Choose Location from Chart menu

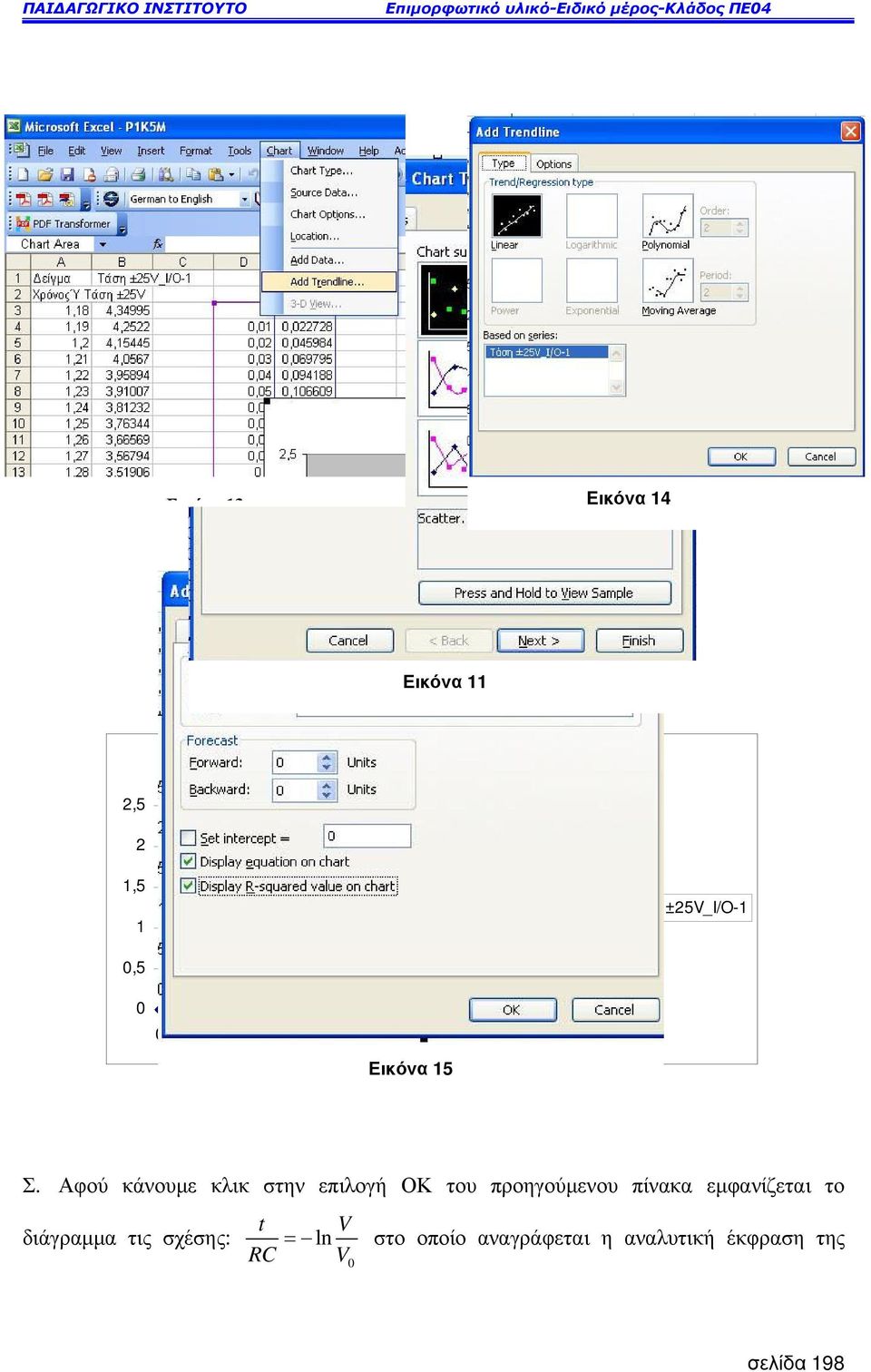329,236
